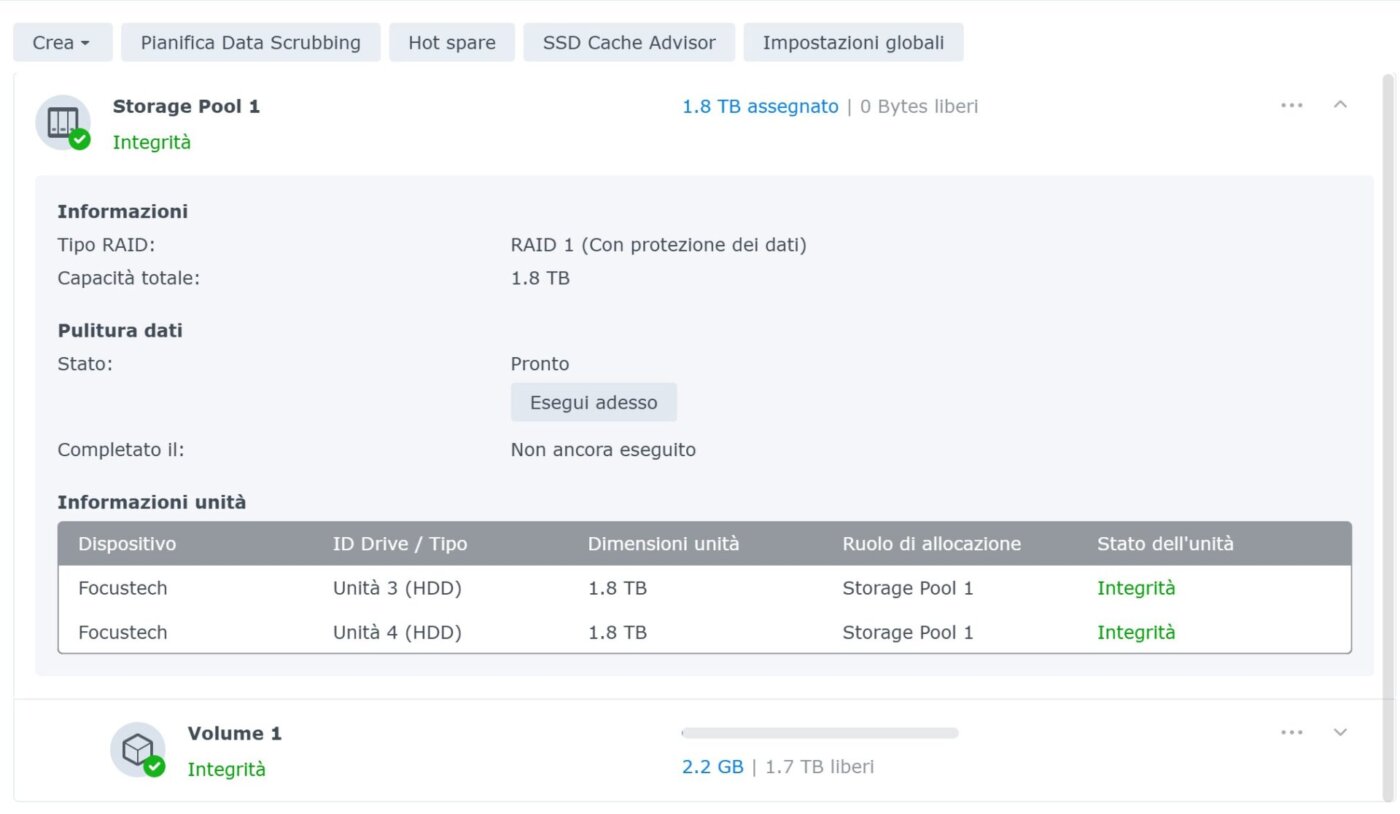This screenshot has height=814, width=1400.
Task: Click the Stato dell'unità column header
Action: (1165, 544)
